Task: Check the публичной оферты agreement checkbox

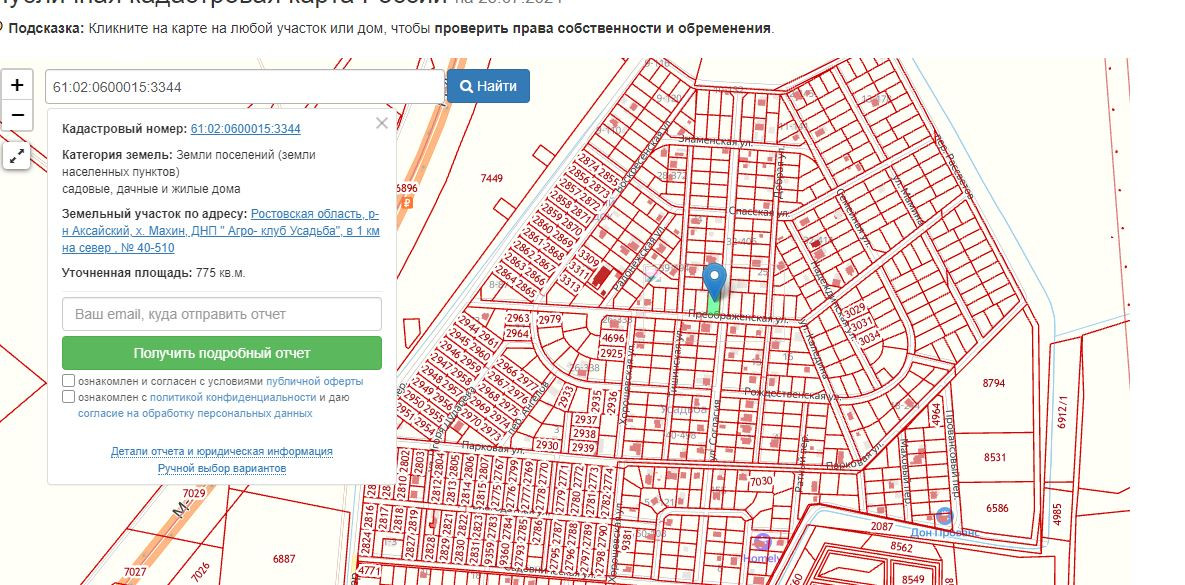Action: pyautogui.click(x=69, y=381)
